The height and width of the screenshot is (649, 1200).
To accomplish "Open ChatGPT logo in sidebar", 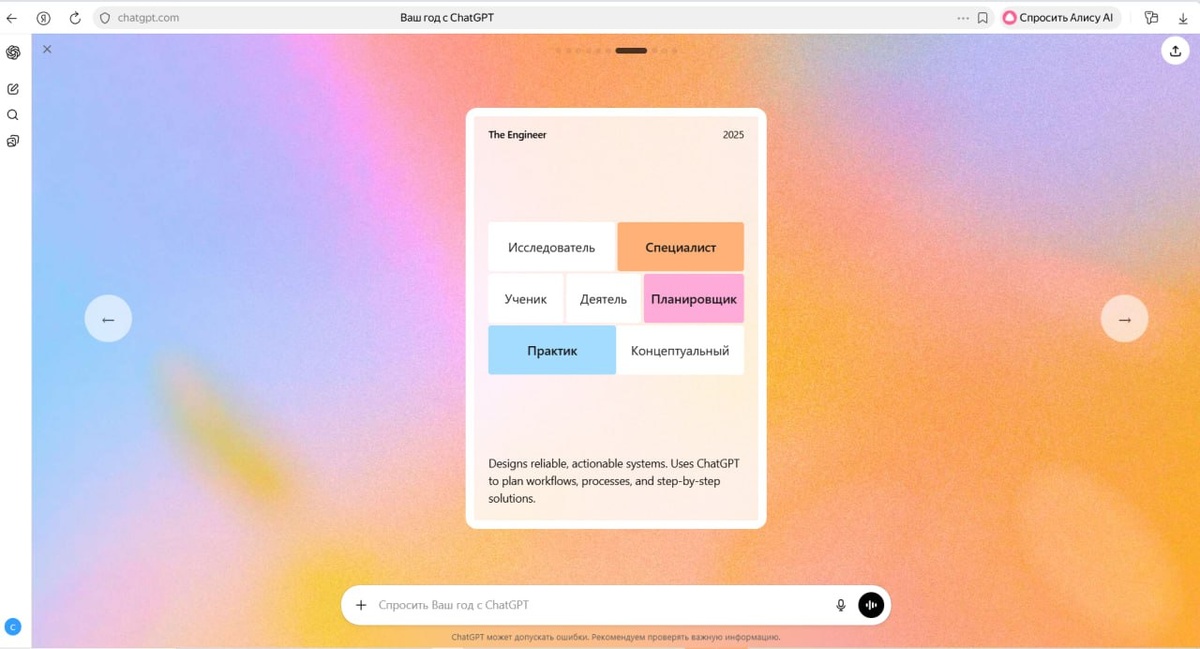I will pyautogui.click(x=13, y=53).
